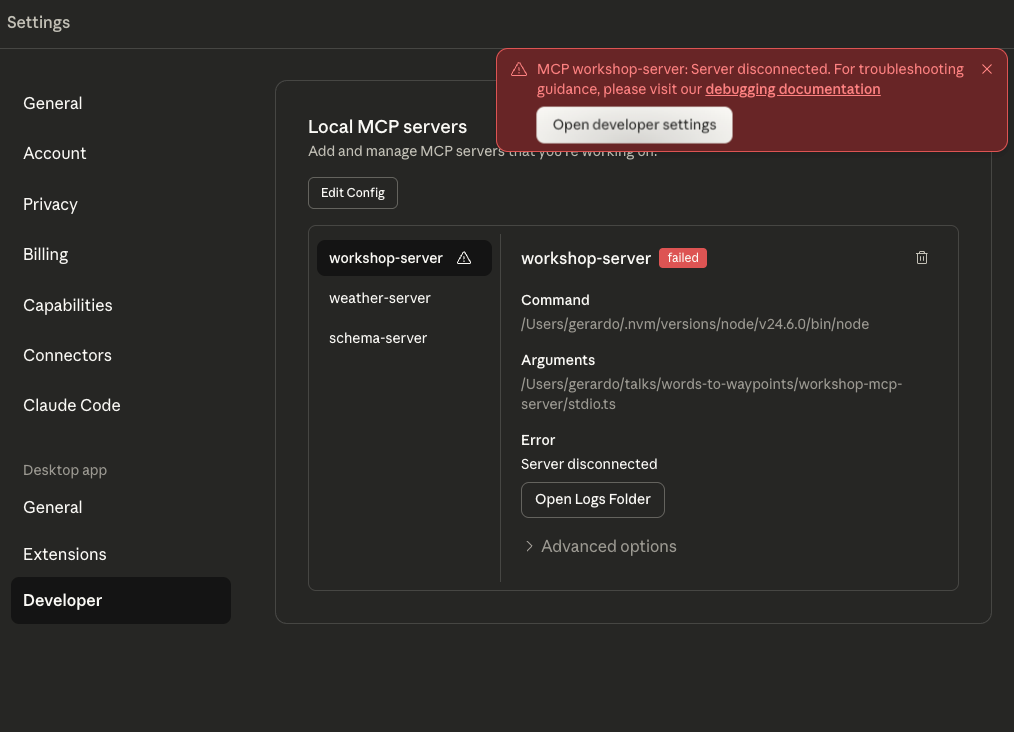
Task: Open Billing settings
Action: 45,254
